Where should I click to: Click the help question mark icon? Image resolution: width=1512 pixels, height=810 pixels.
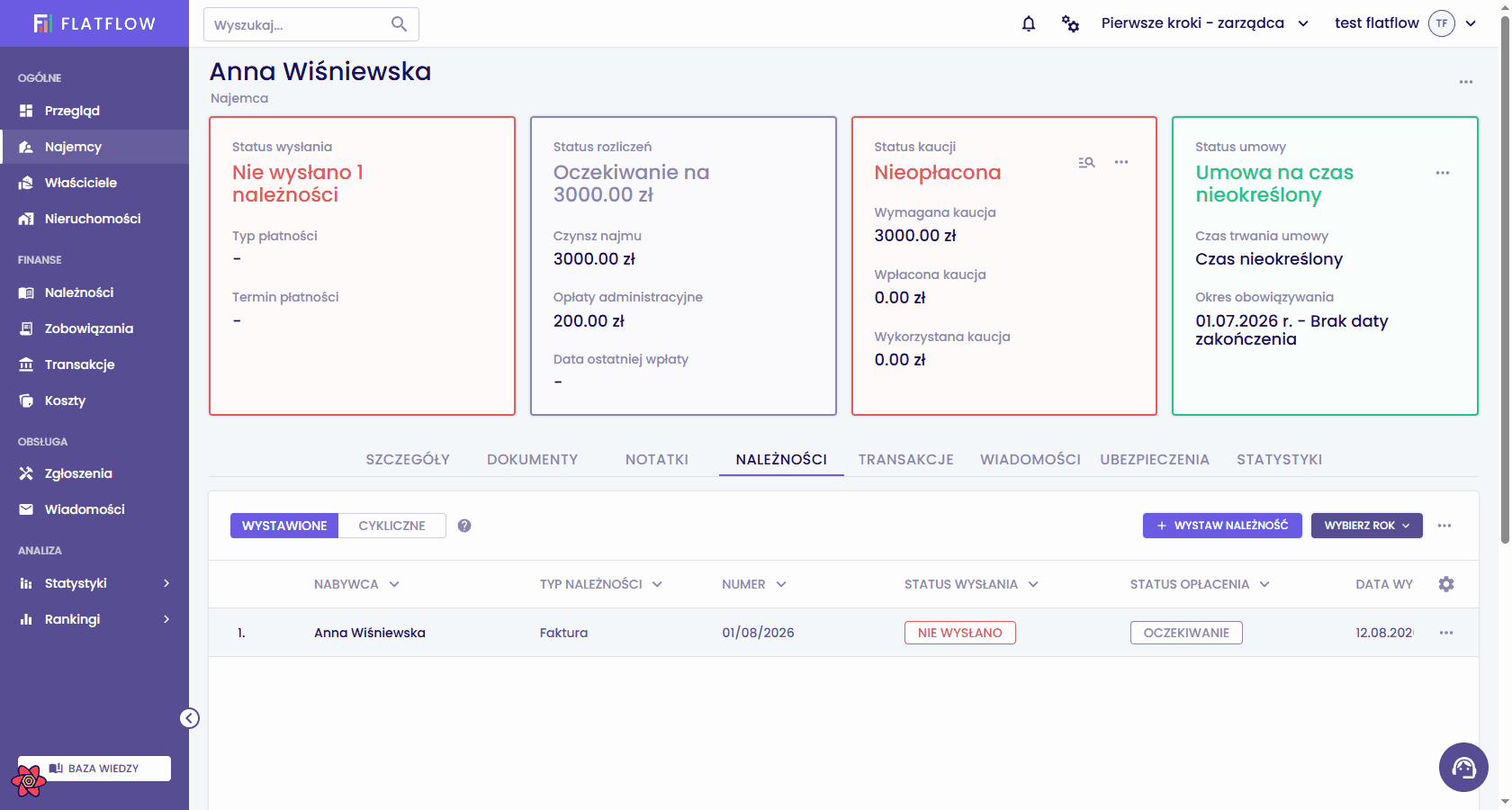[464, 526]
